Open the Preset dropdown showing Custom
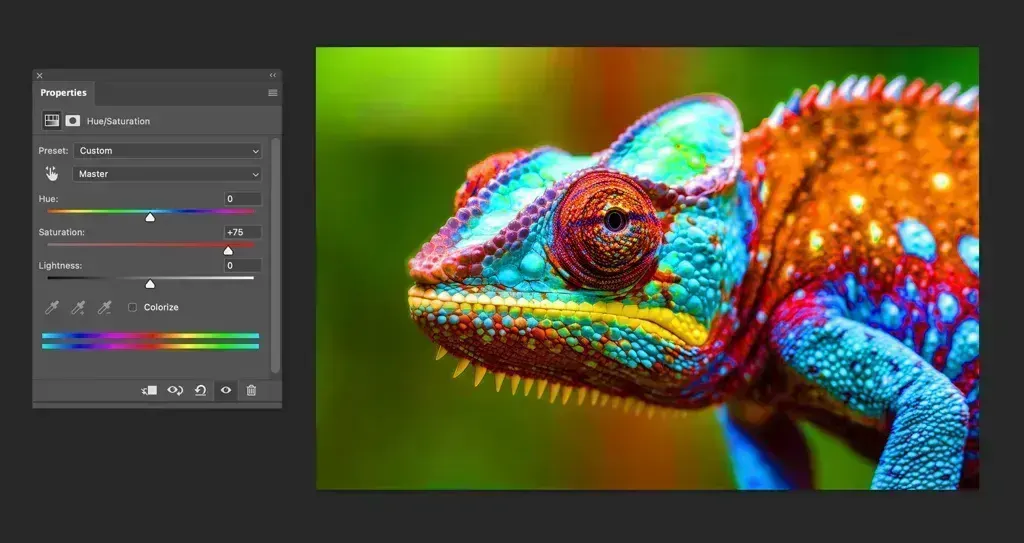 (x=168, y=151)
